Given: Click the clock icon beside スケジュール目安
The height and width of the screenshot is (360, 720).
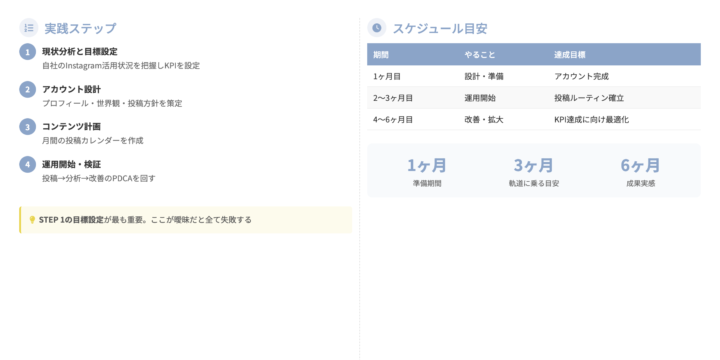Looking at the screenshot, I should pyautogui.click(x=377, y=28).
